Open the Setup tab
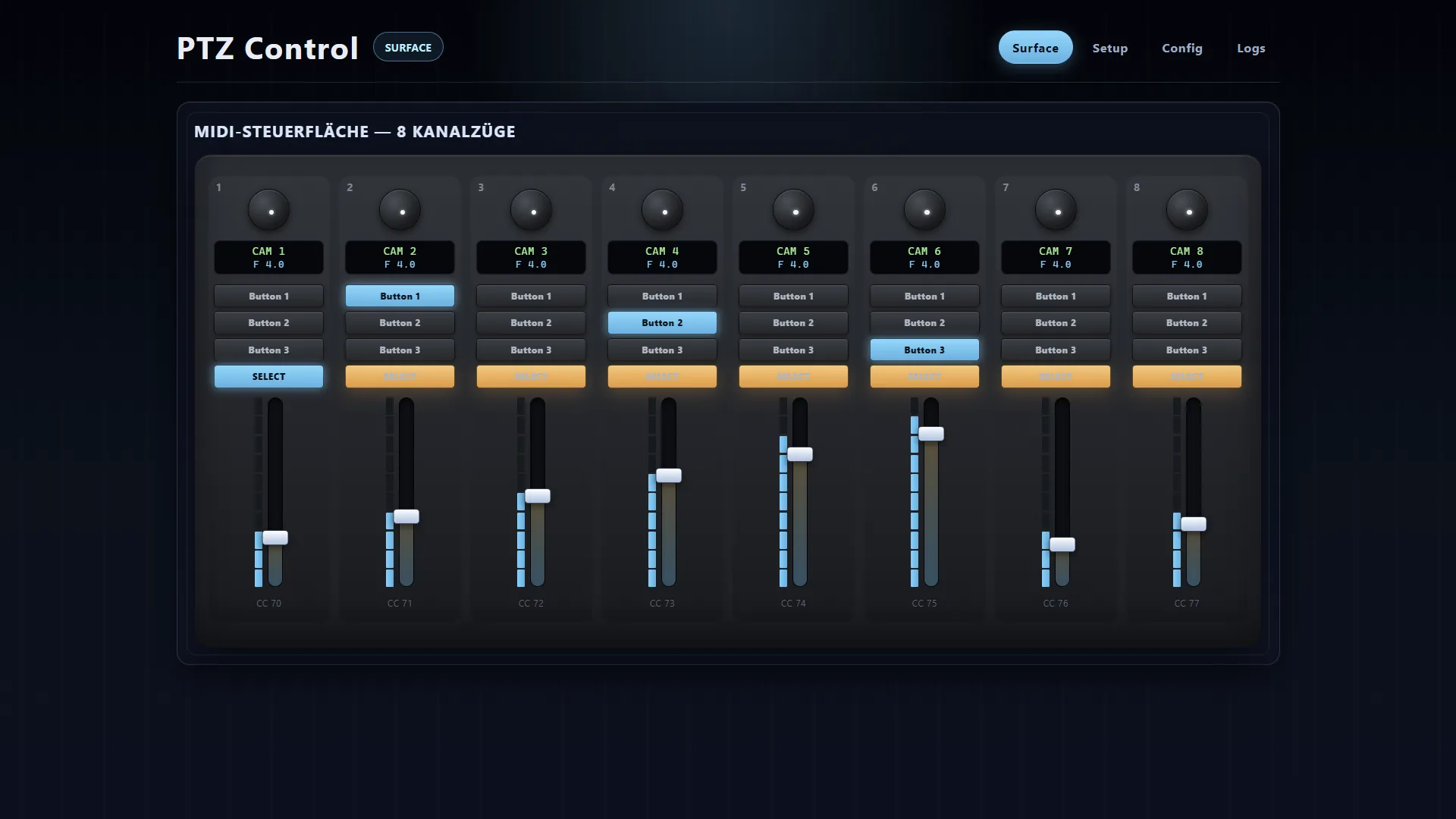Screen dimensions: 1456x819 click(x=1109, y=48)
